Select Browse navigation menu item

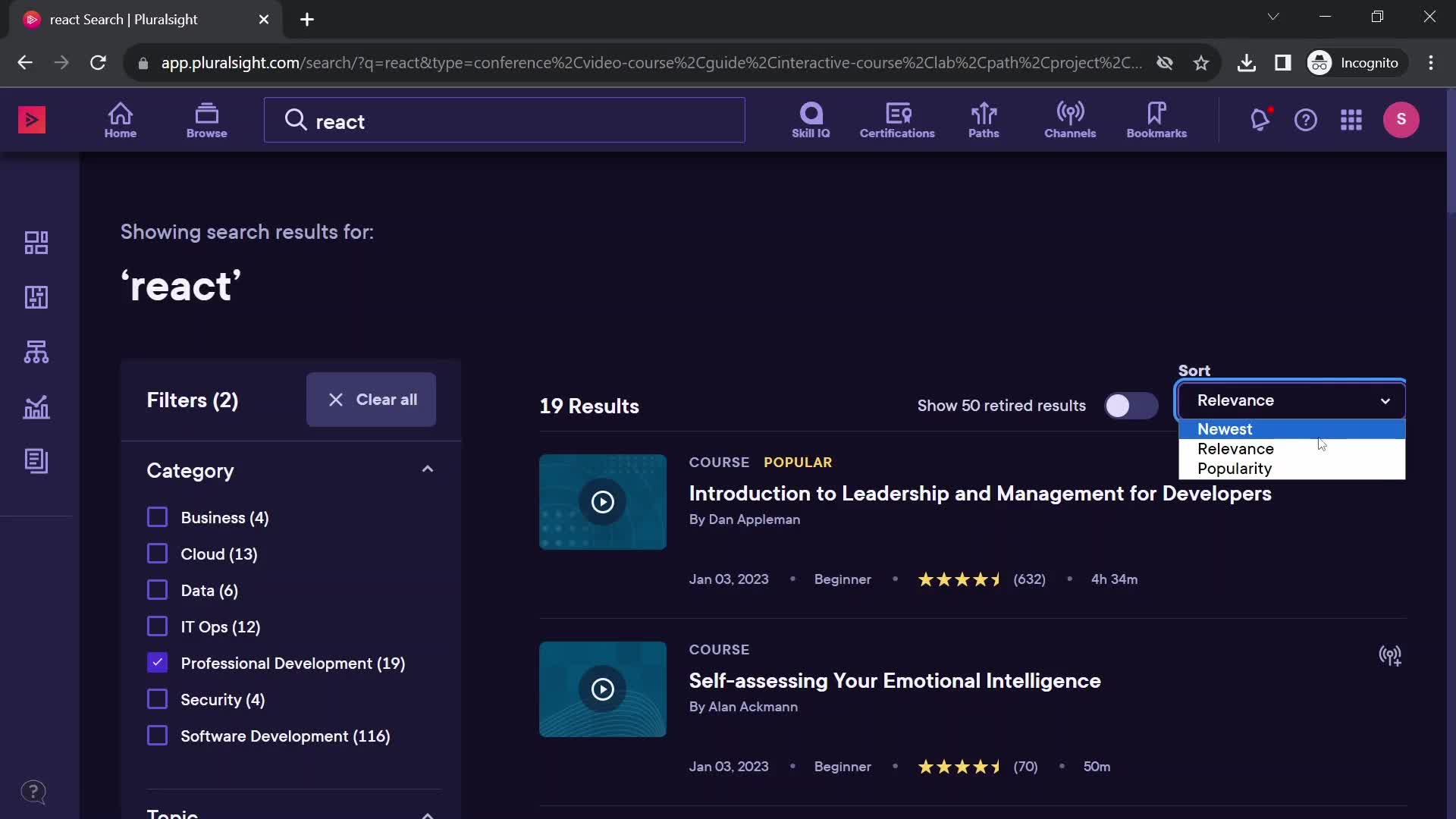(206, 119)
